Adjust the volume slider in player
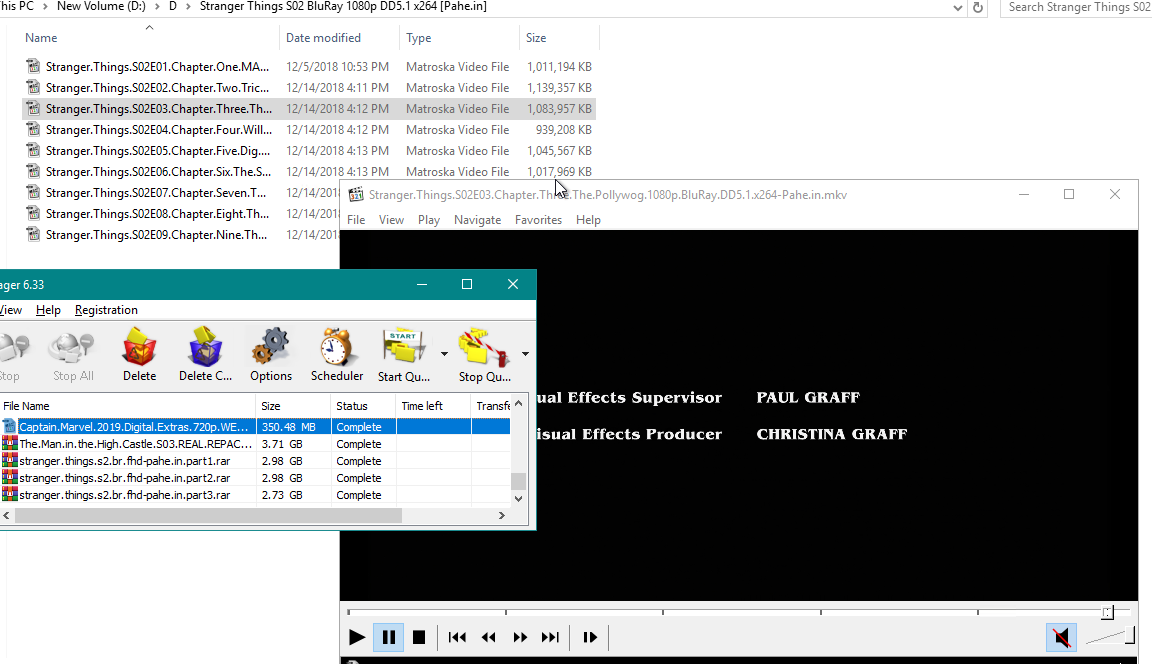Viewport: 1152px width, 664px height. 1110,636
